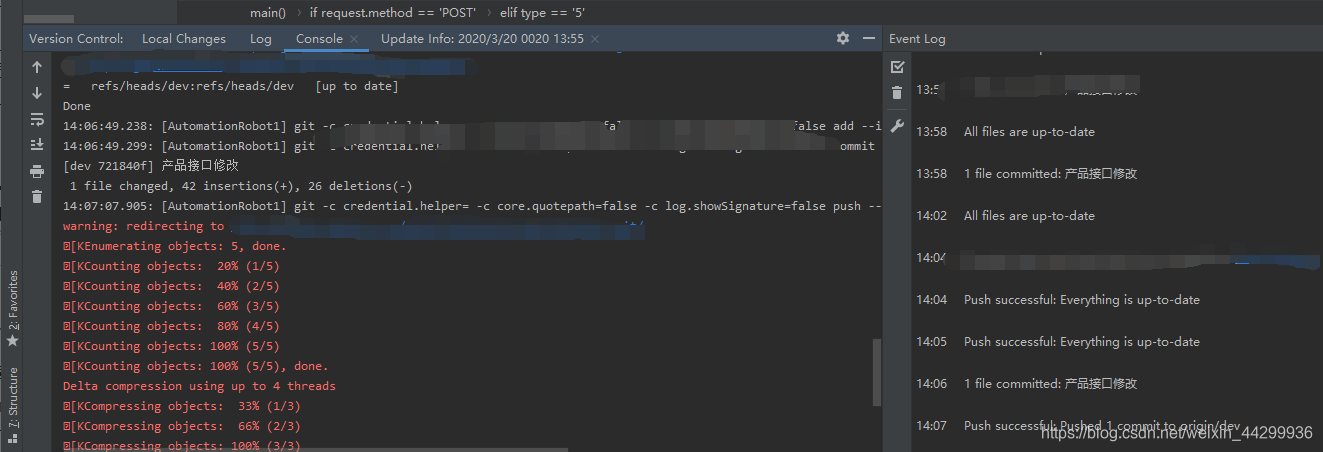Screen dimensions: 1323x452
Task: Click 'Delta compression using up to 4 threads'
Action: tap(199, 386)
